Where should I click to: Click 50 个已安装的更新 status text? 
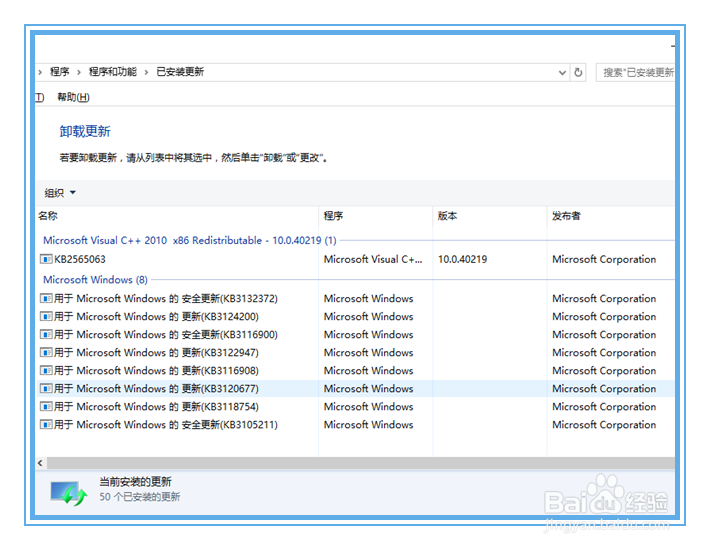pyautogui.click(x=140, y=497)
